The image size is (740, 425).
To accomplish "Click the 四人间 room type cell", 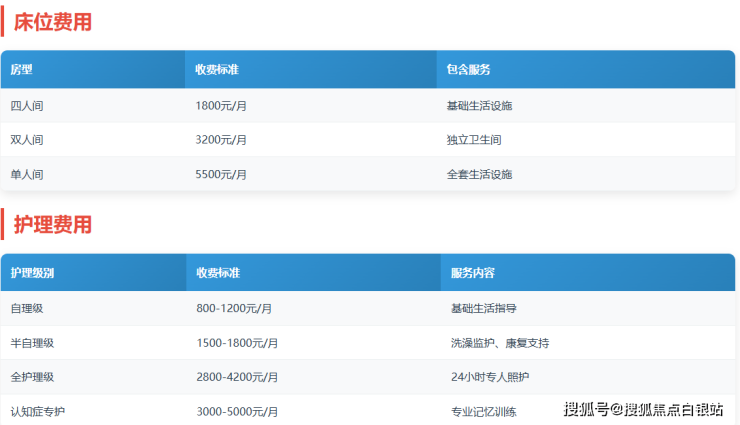I will click(27, 105).
